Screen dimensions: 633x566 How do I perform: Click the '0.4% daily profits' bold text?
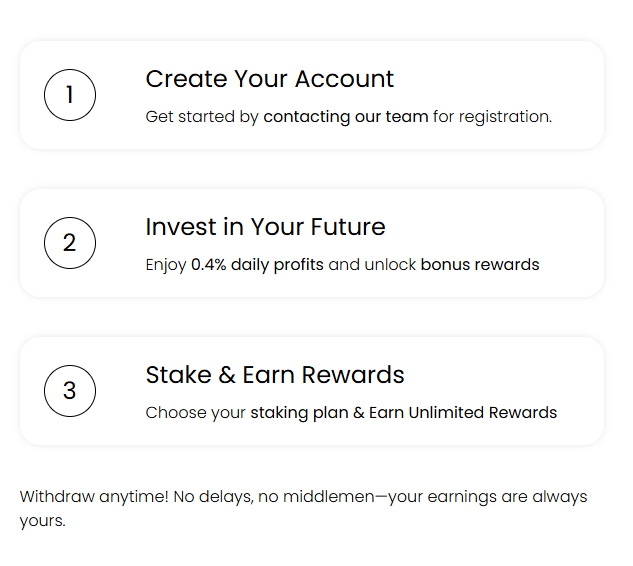tap(257, 265)
